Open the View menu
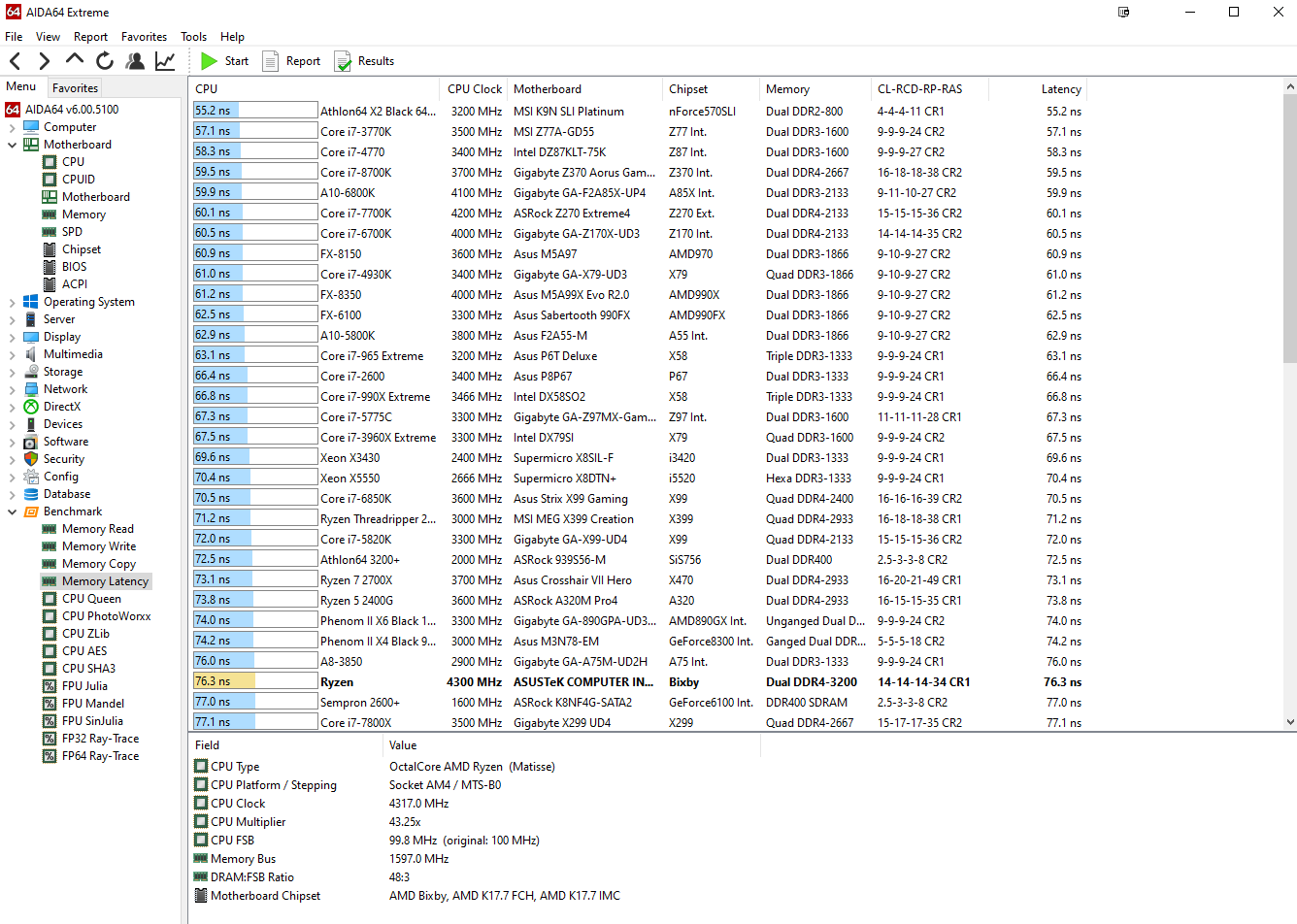 click(x=48, y=37)
